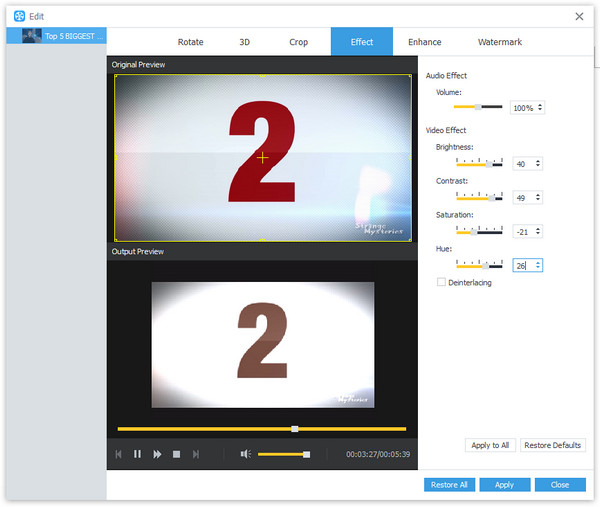The width and height of the screenshot is (600, 507).
Task: Click the Edit window app icon
Action: pyautogui.click(x=19, y=16)
